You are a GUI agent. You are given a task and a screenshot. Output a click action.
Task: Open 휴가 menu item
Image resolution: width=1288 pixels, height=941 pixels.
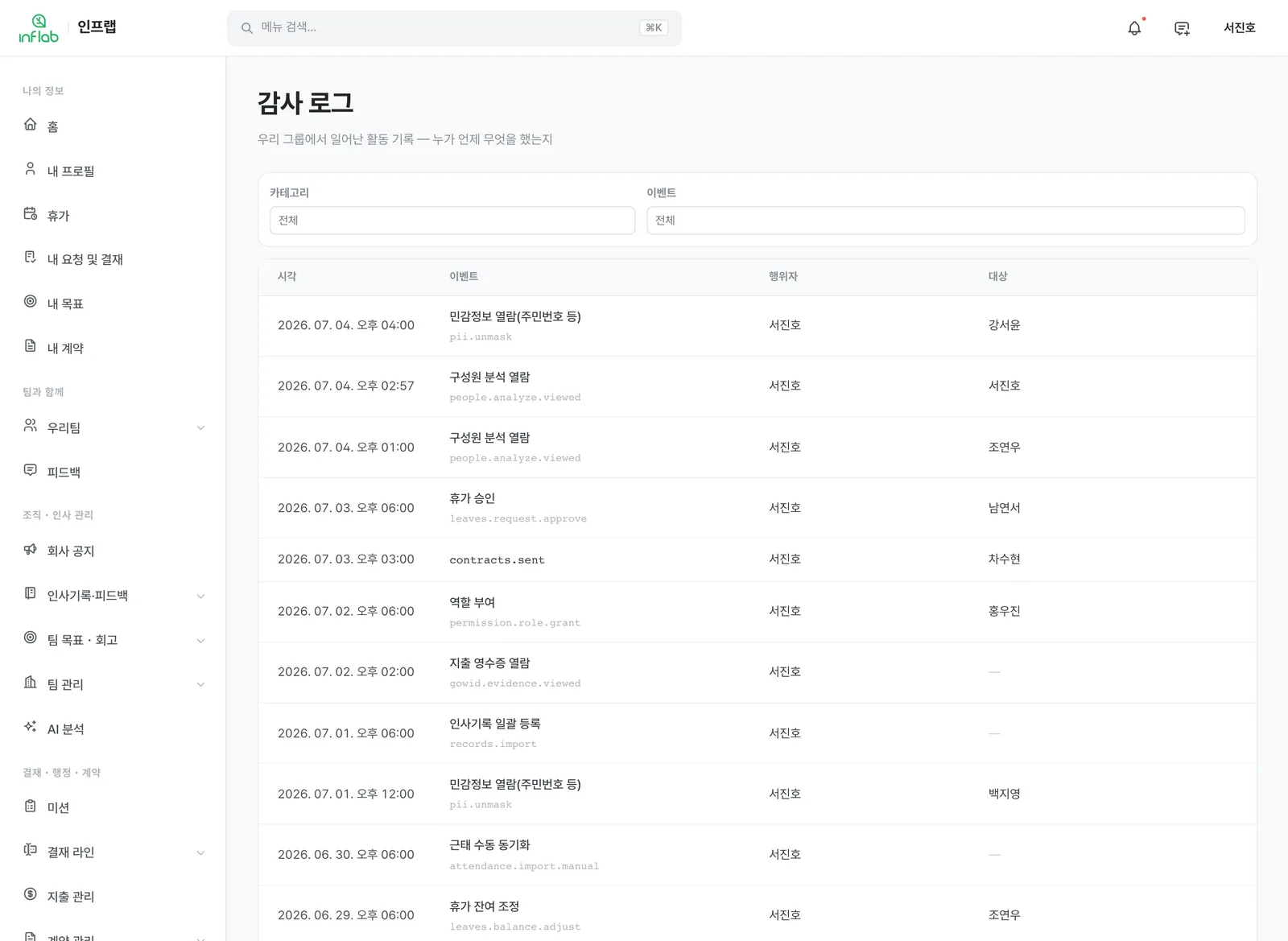coord(113,216)
